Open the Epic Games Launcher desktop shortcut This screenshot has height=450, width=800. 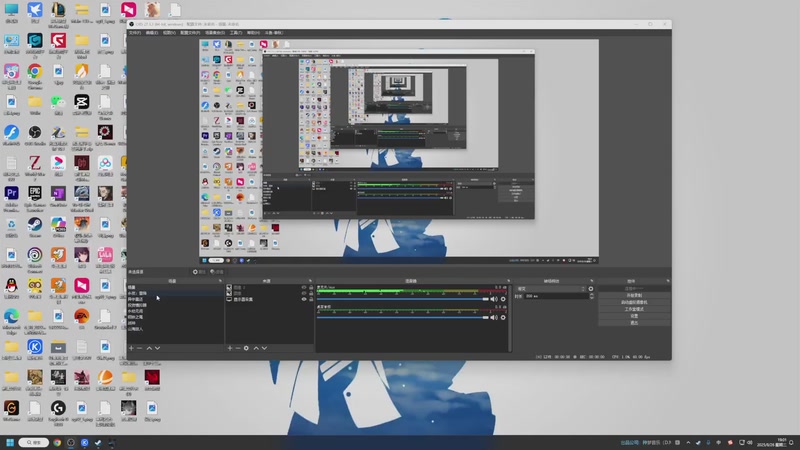click(35, 197)
